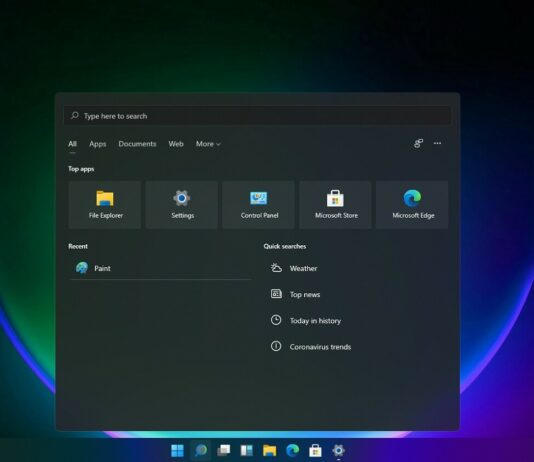
Task: Launch Microsoft Edge from Top apps
Action: tap(412, 205)
